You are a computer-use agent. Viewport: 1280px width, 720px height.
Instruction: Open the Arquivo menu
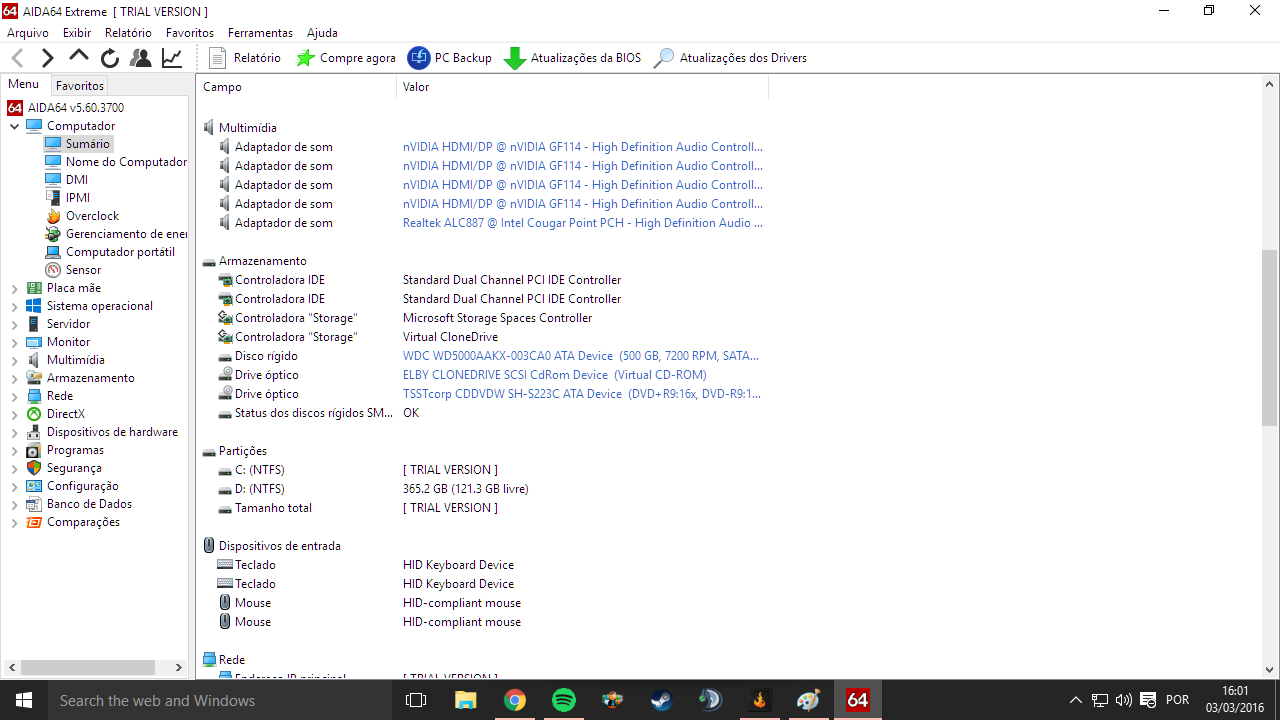(28, 33)
